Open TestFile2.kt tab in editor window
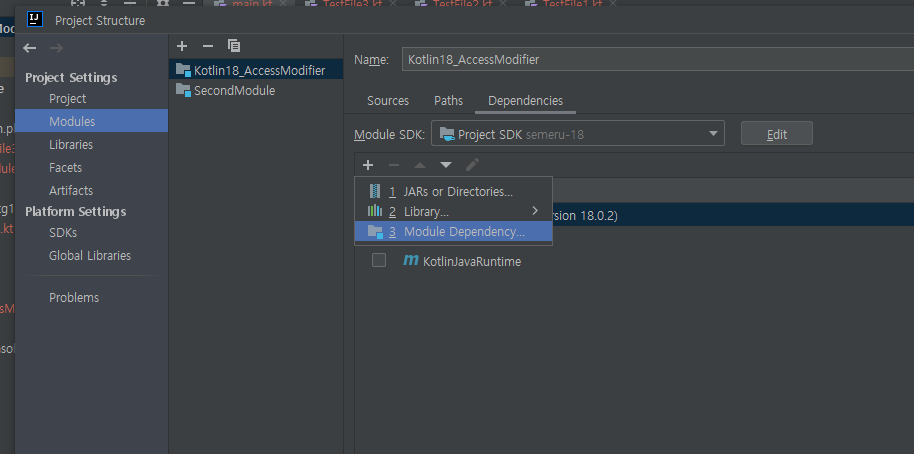Image resolution: width=914 pixels, height=454 pixels. click(x=462, y=3)
